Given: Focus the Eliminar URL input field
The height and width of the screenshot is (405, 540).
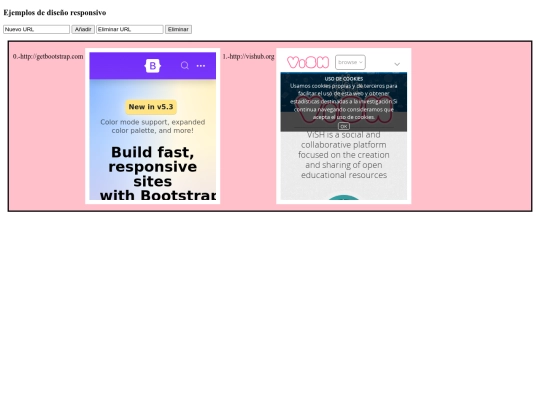Looking at the screenshot, I should point(130,29).
